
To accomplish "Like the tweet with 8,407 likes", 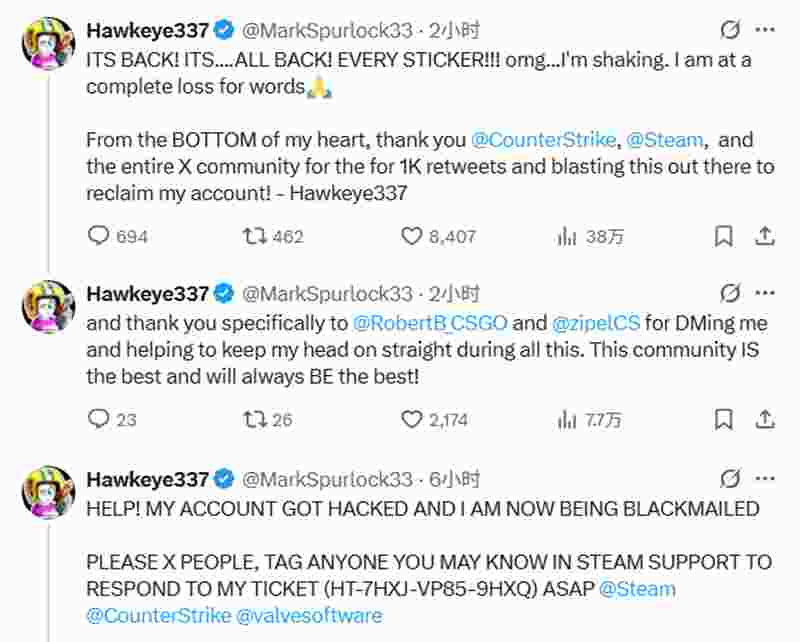I will coord(412,236).
